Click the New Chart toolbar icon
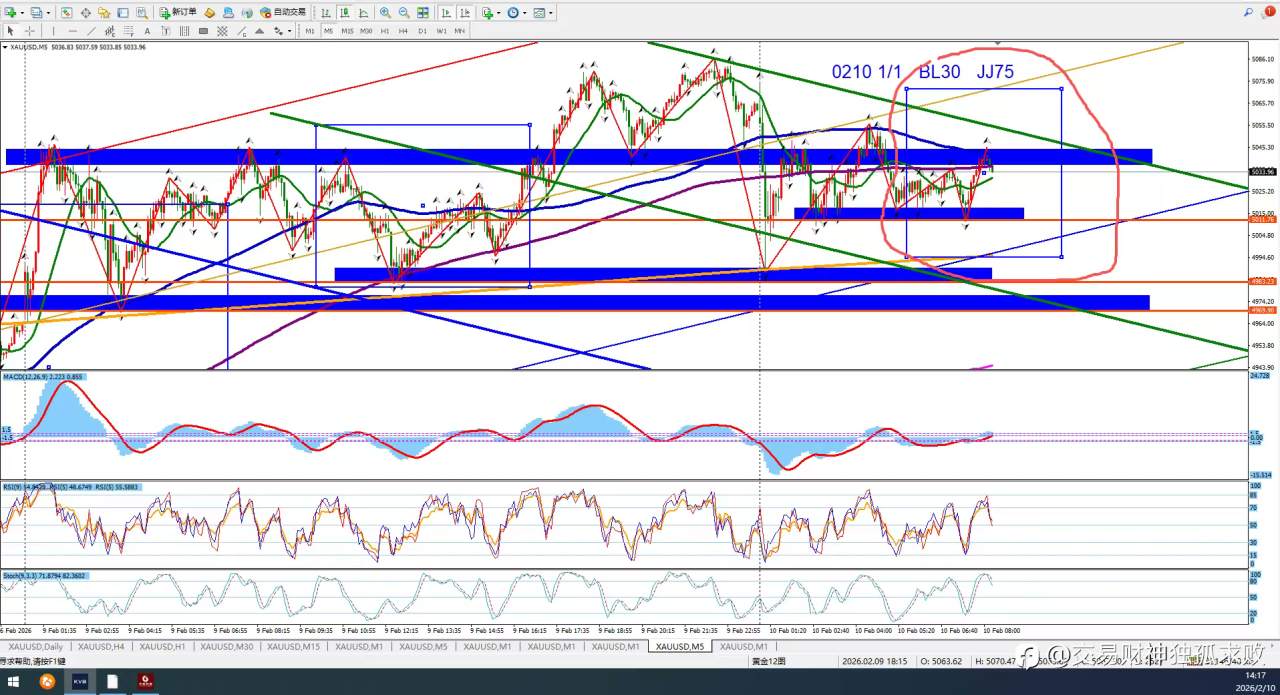Viewport: 1280px width, 695px height. 10,13
